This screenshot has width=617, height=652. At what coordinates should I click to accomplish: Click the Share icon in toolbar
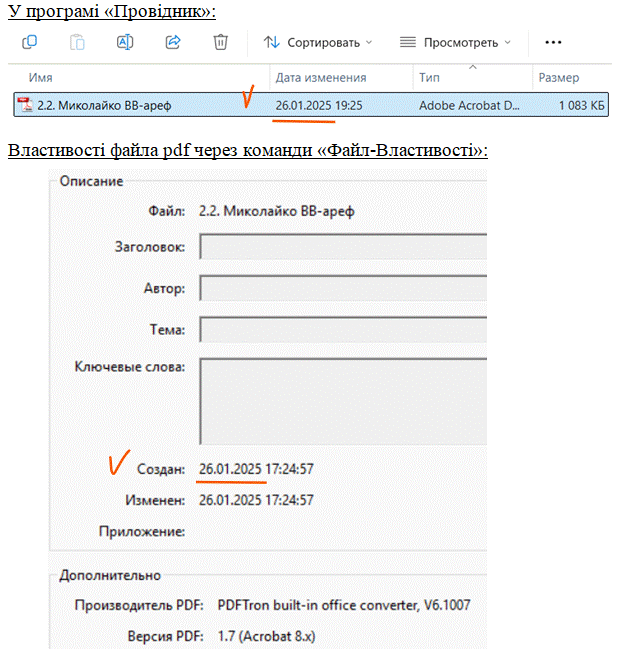pos(172,42)
